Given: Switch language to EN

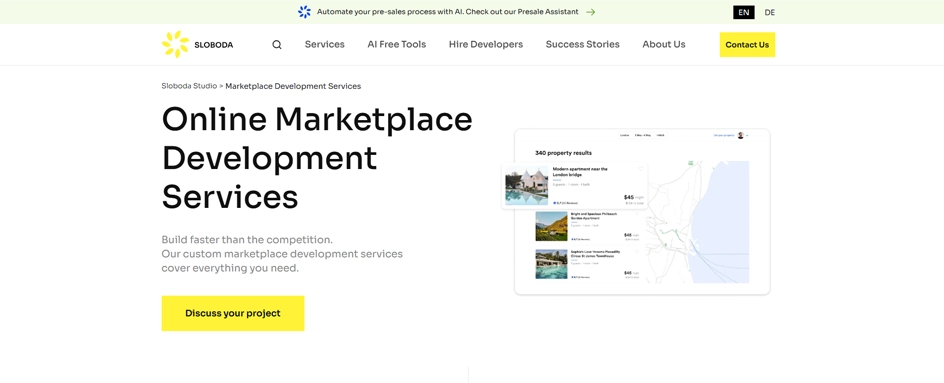Looking at the screenshot, I should pos(744,12).
